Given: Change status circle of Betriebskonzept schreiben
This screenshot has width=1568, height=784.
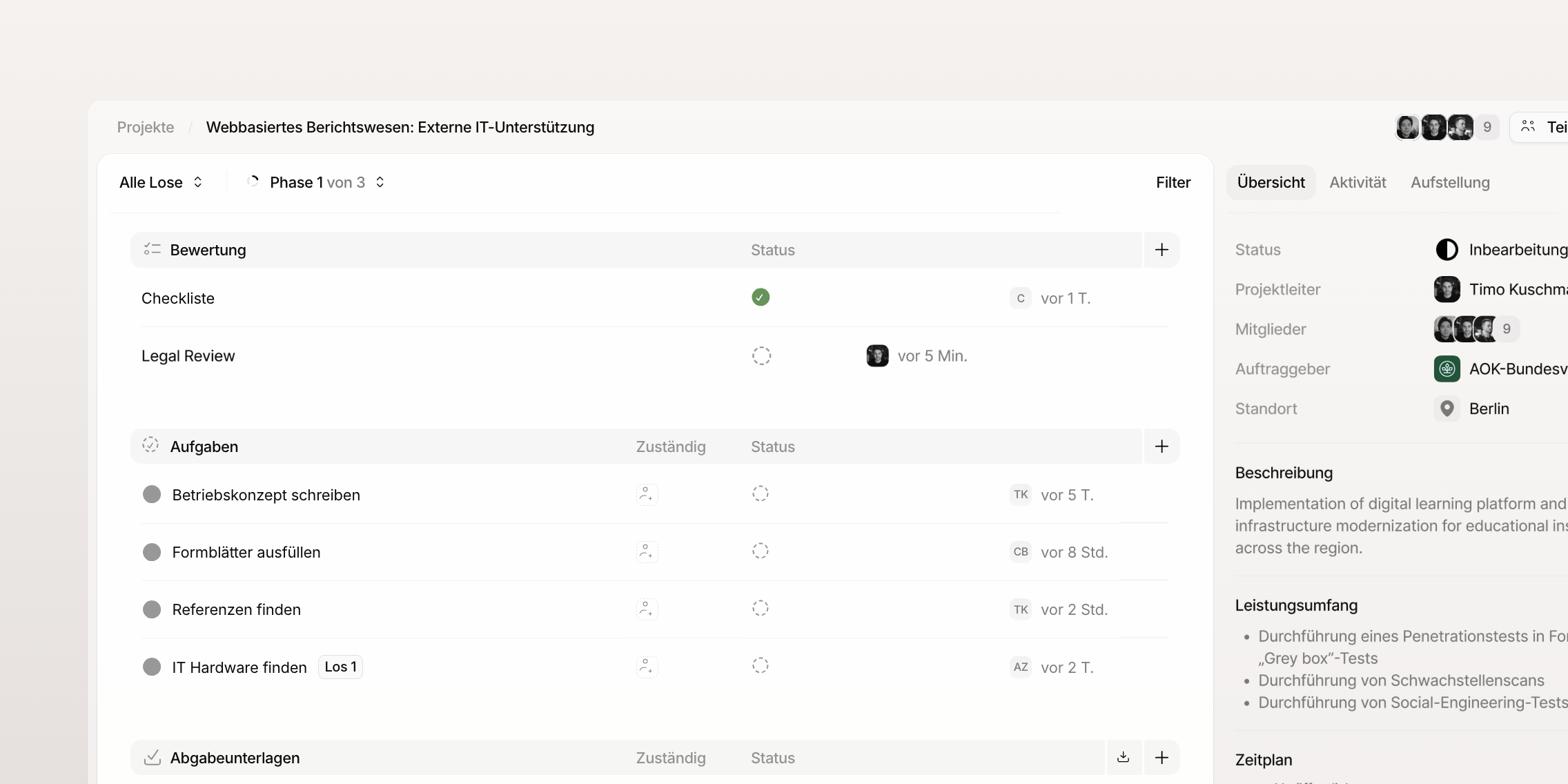Looking at the screenshot, I should click(x=761, y=493).
